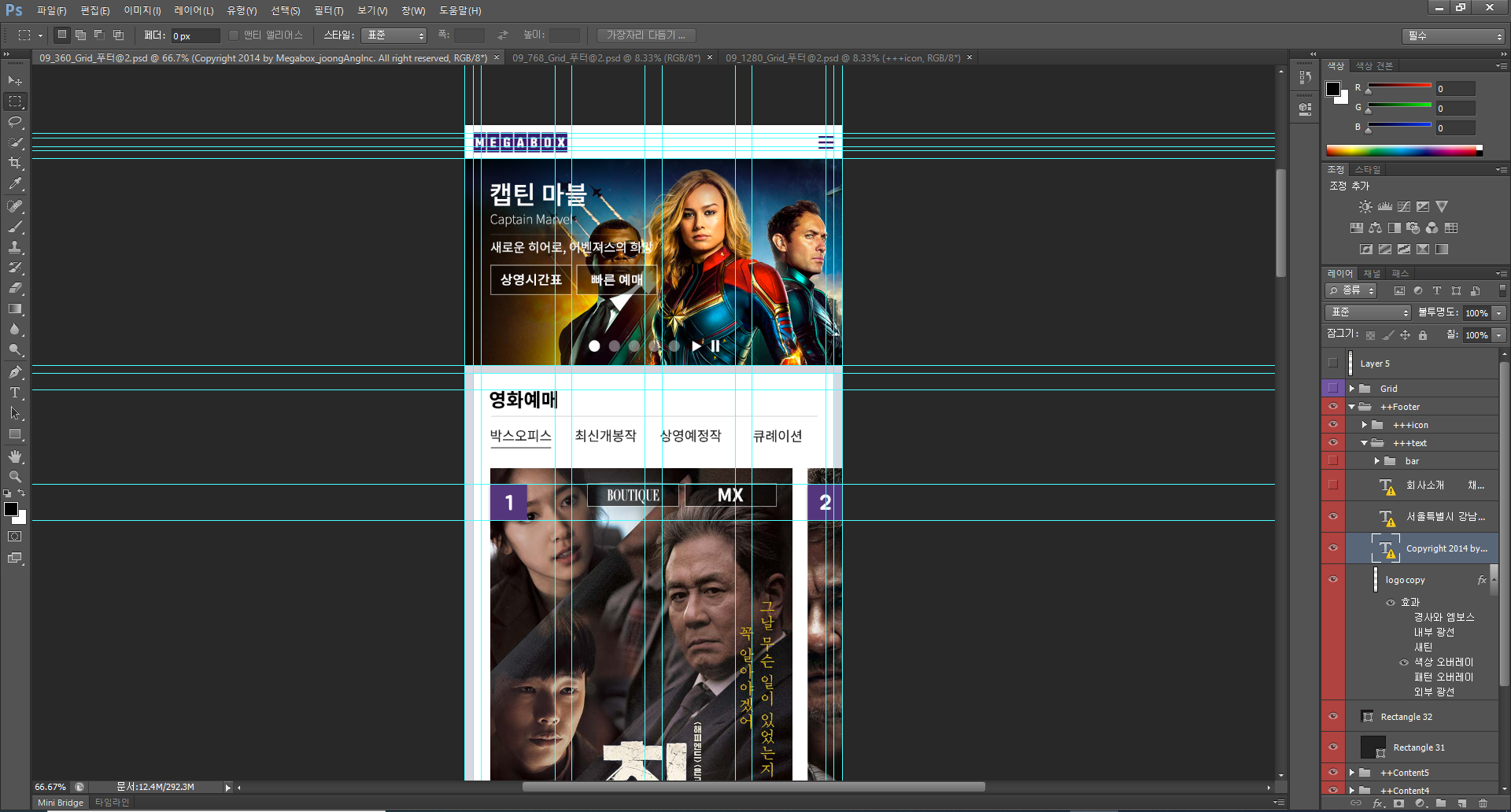Open the Filter menu
Viewport: 1511px width, 812px height.
pos(329,11)
